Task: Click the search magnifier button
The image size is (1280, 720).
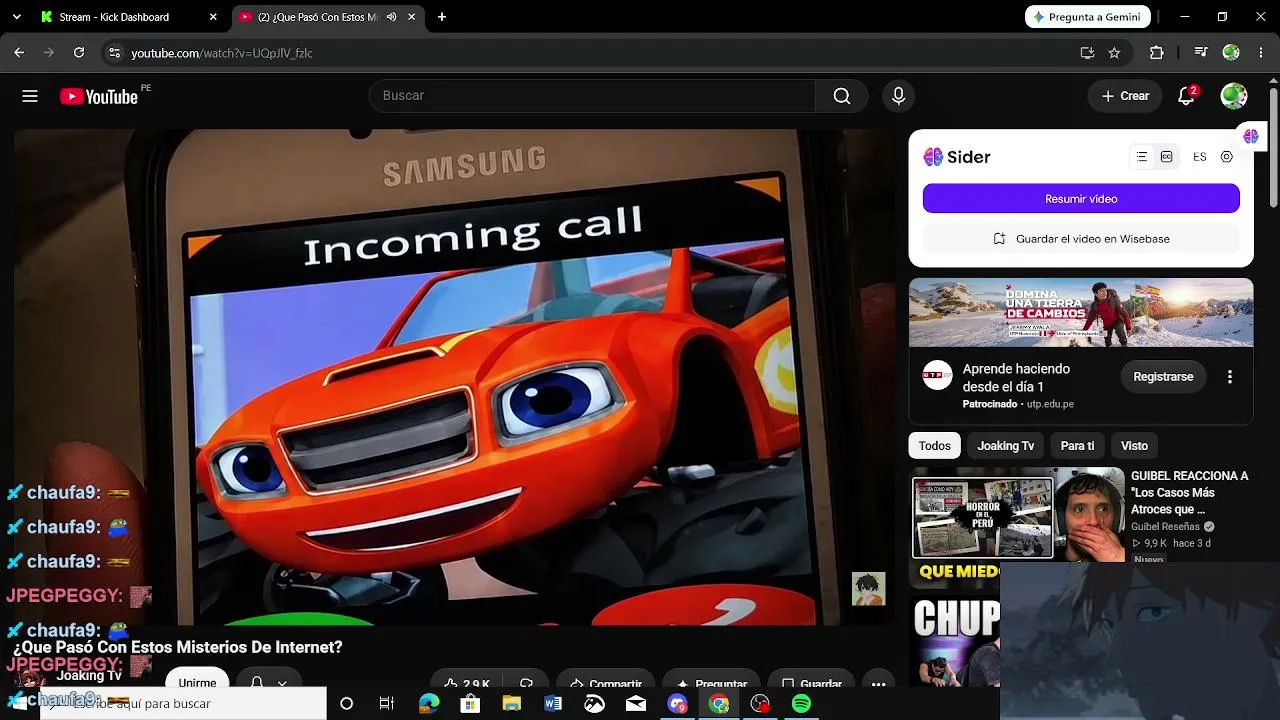Action: point(842,96)
